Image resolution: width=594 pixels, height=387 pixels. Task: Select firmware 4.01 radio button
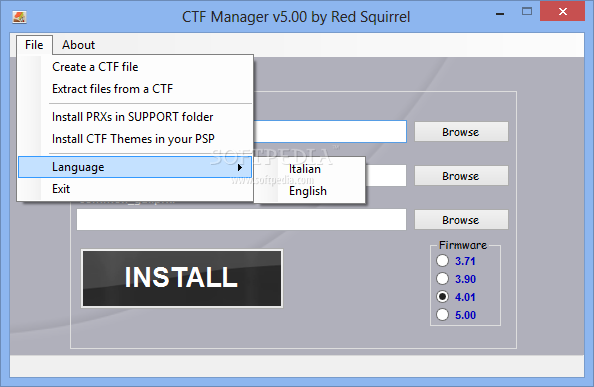(442, 296)
